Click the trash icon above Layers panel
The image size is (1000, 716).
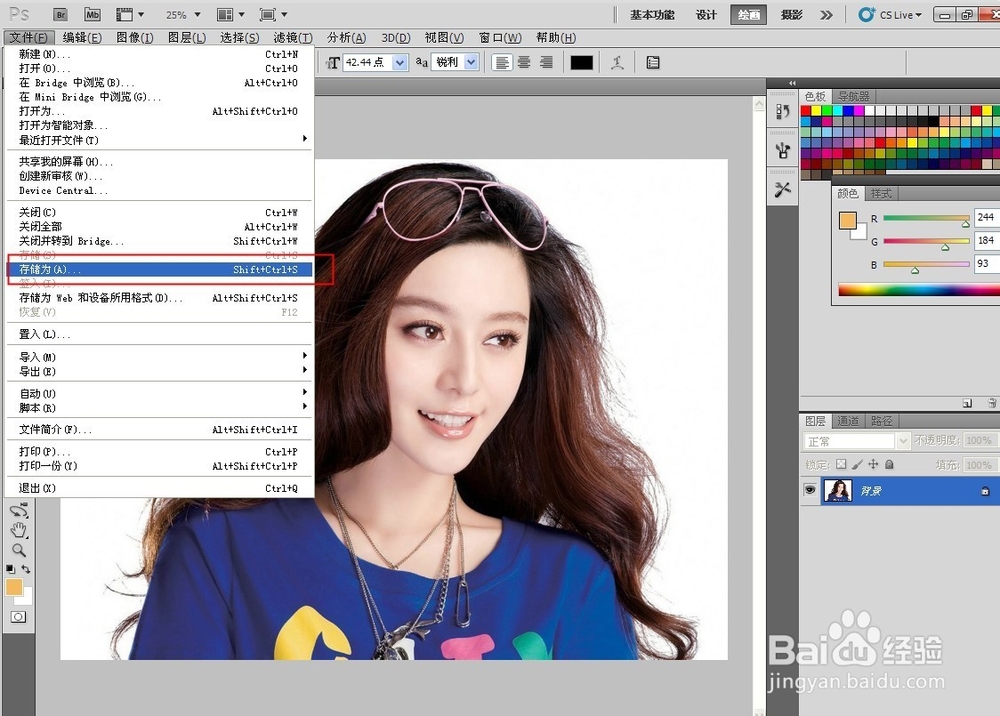click(x=992, y=403)
